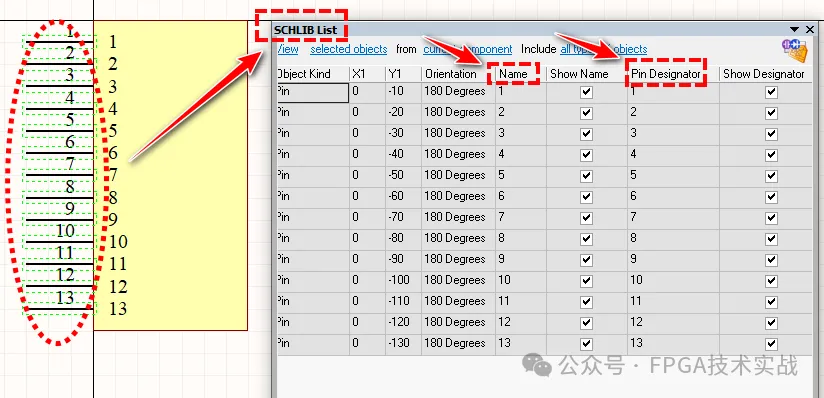This screenshot has height=398, width=824.
Task: Toggle Show Name in the pin 4 row
Action: click(x=586, y=156)
